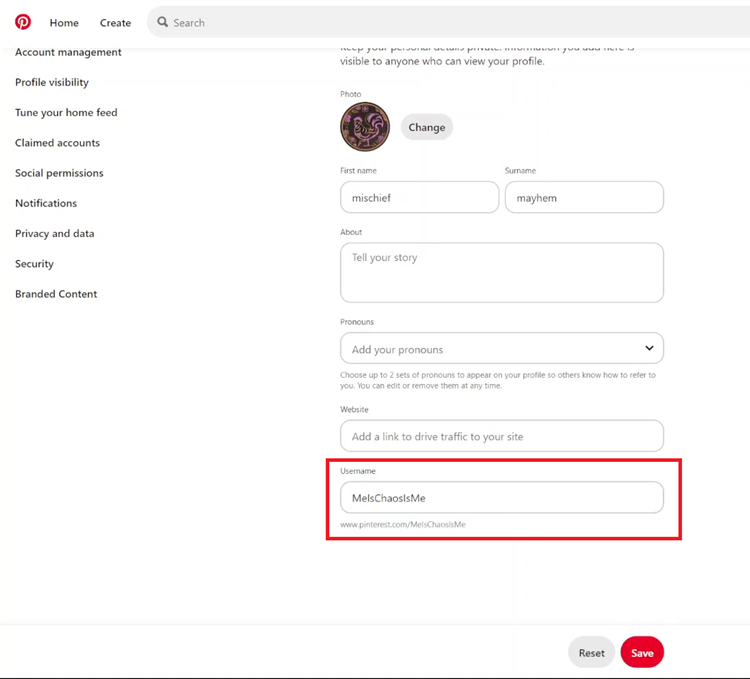The image size is (750, 679).
Task: Open the Create menu
Action: tap(115, 23)
